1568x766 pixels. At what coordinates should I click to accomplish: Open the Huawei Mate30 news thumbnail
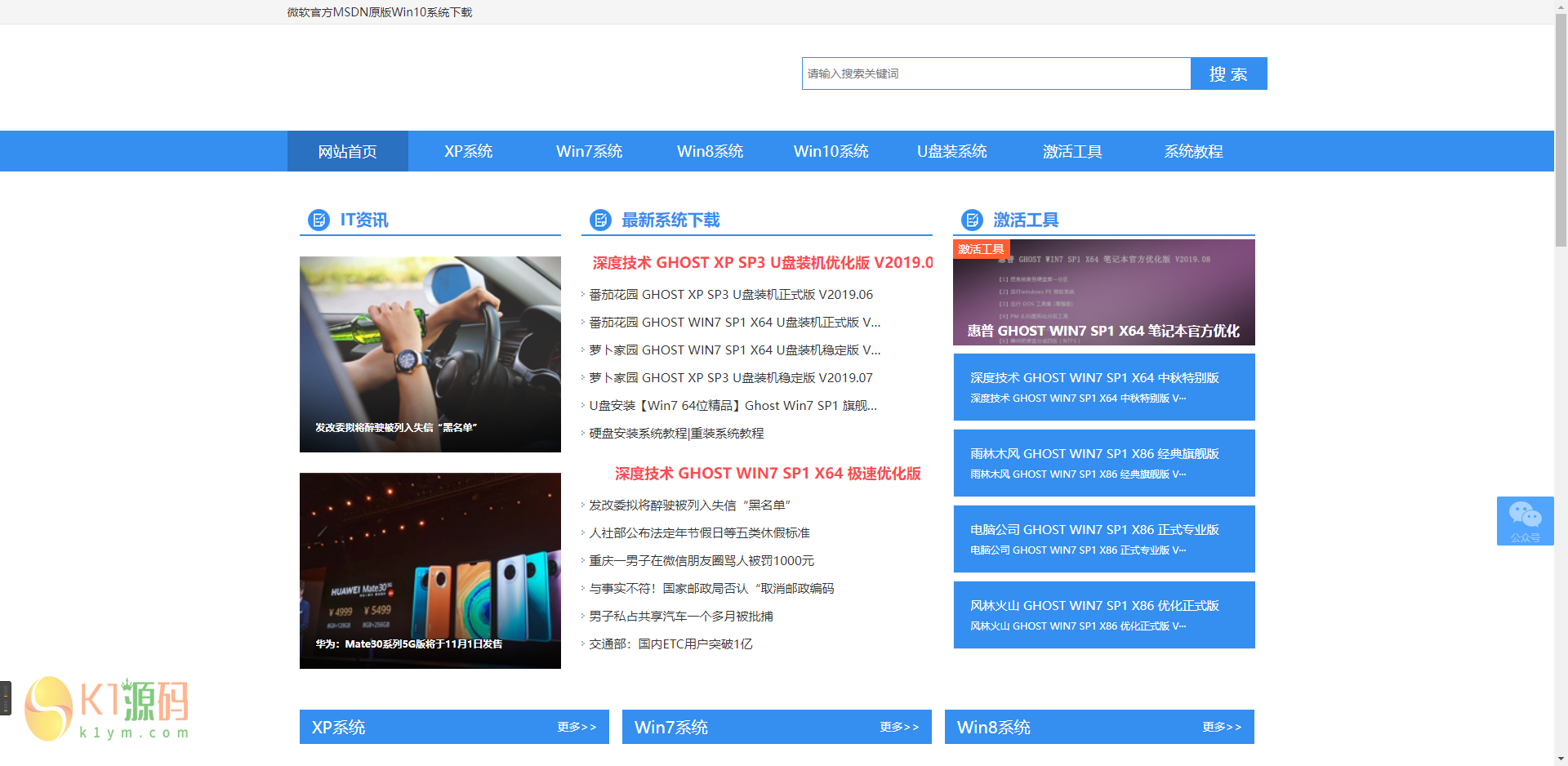pos(430,570)
